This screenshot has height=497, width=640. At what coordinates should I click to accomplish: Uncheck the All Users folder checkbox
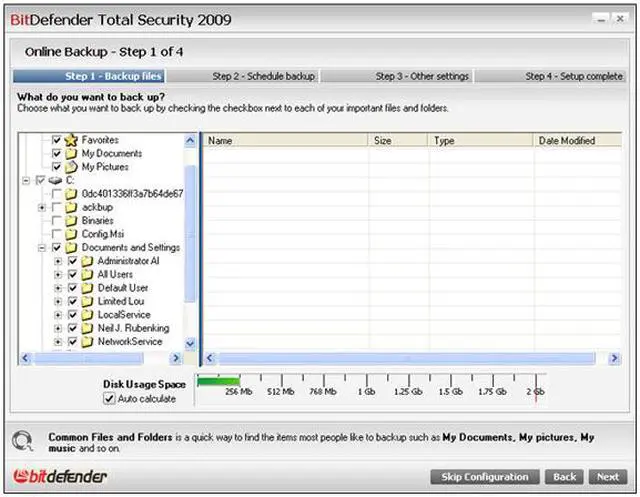(x=72, y=274)
